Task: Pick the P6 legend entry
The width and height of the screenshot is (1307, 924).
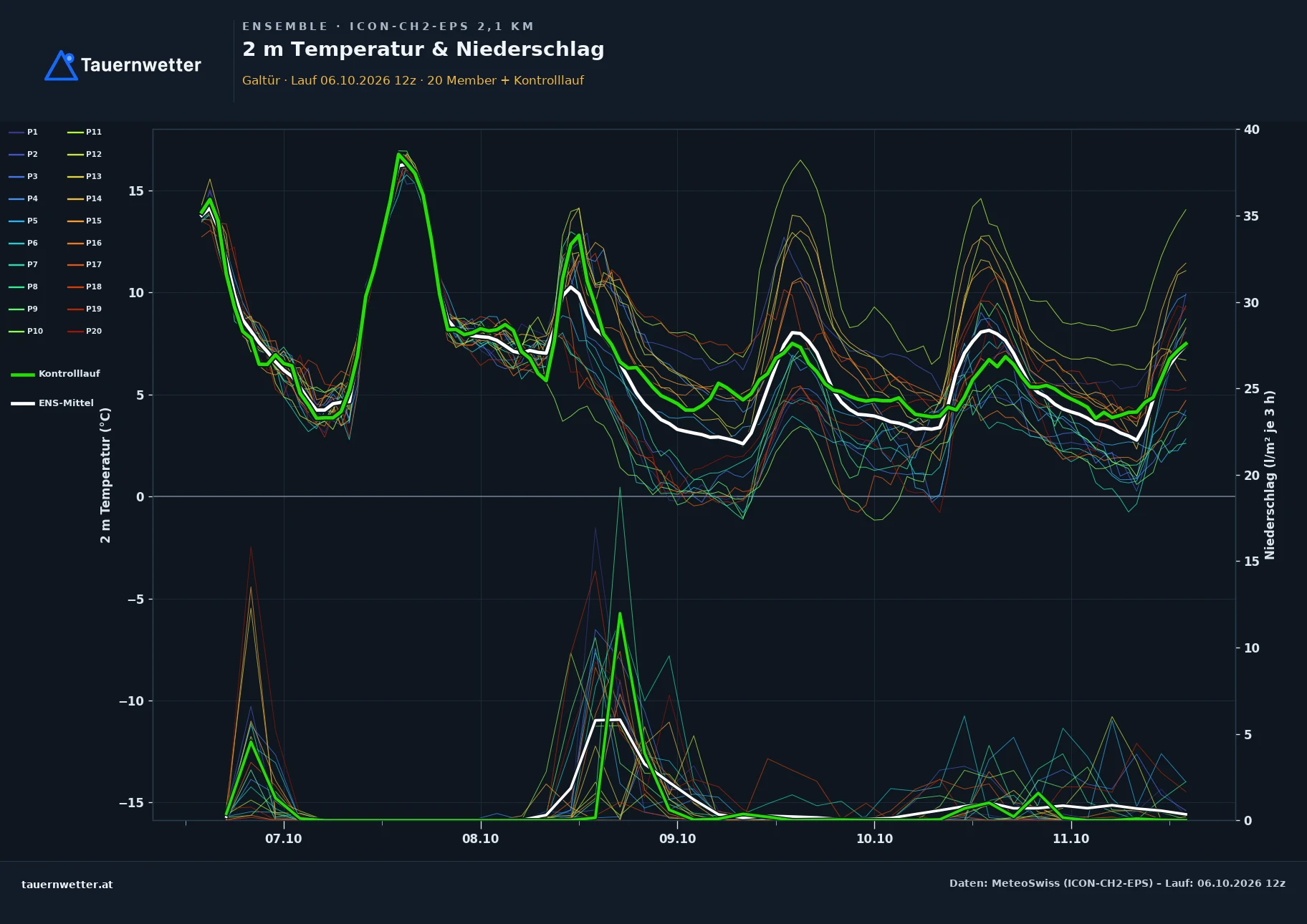Action: pyautogui.click(x=23, y=243)
